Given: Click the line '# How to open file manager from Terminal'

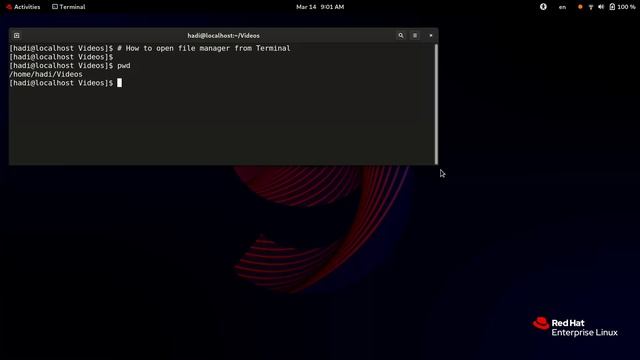Looking at the screenshot, I should [204, 48].
